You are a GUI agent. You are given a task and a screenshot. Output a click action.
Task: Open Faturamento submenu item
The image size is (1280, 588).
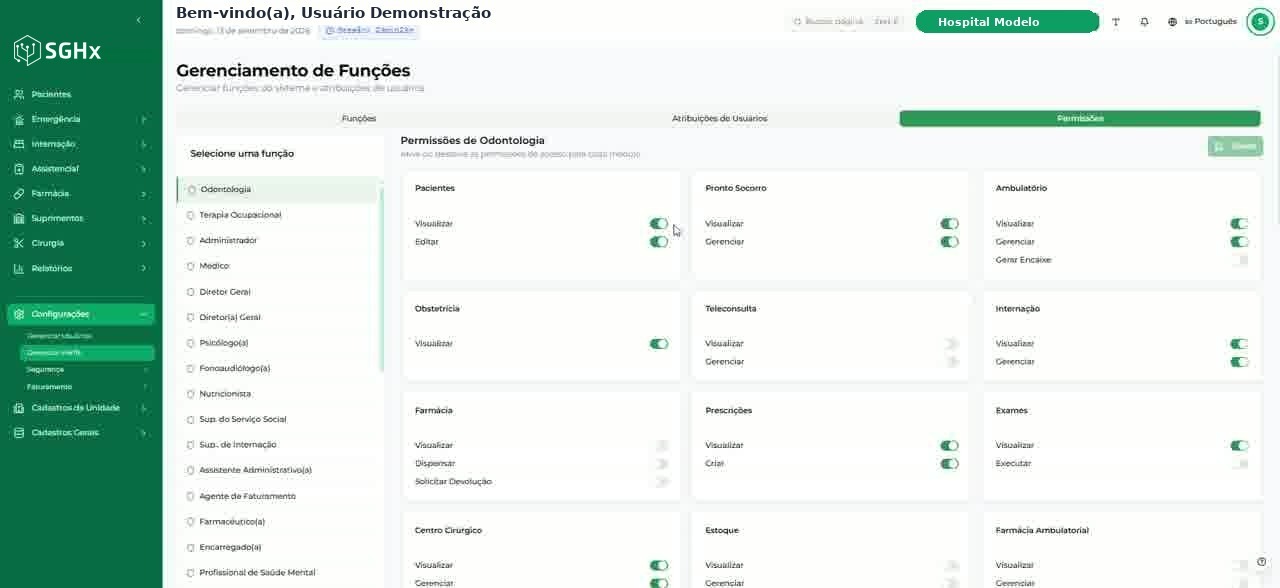point(87,387)
